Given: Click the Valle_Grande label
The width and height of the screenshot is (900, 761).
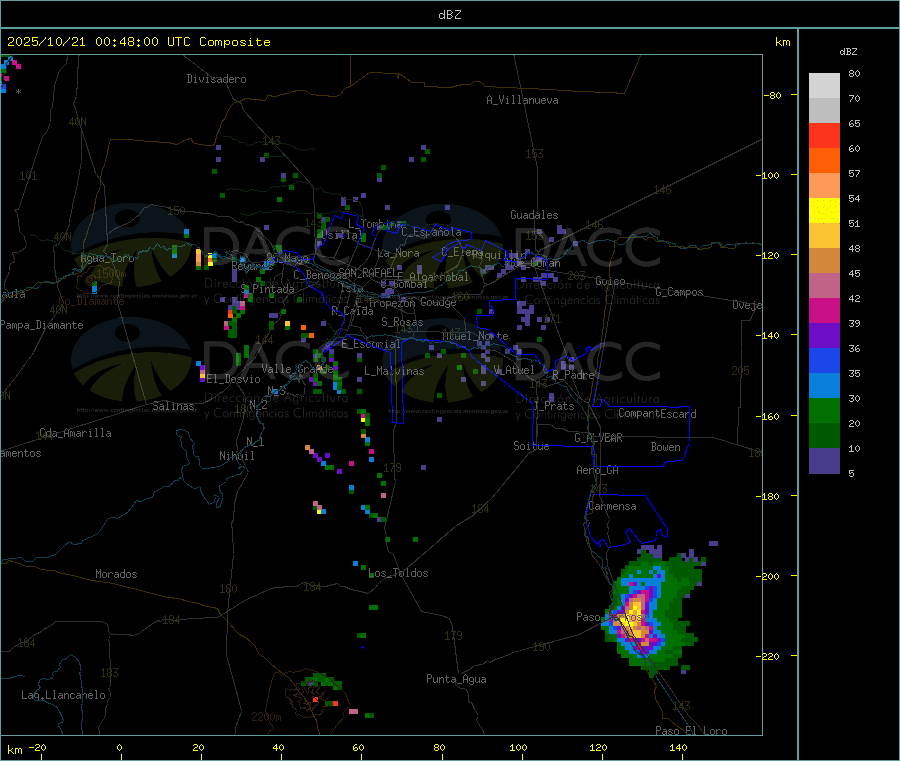Looking at the screenshot, I should (x=297, y=369).
